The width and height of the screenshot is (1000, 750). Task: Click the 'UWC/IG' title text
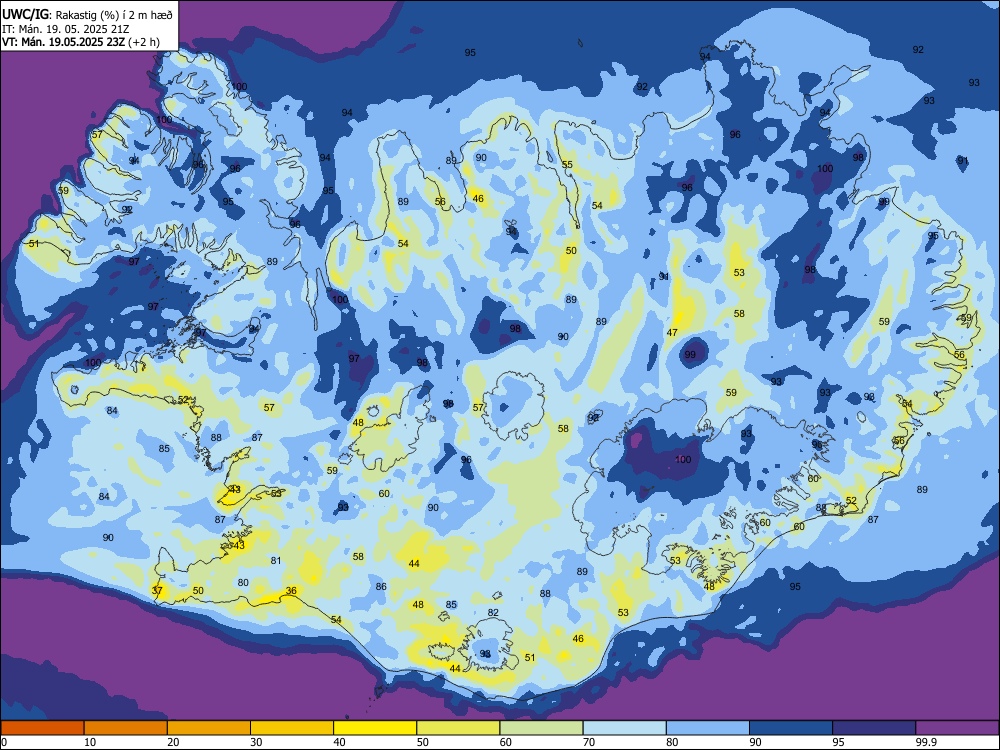[25, 15]
